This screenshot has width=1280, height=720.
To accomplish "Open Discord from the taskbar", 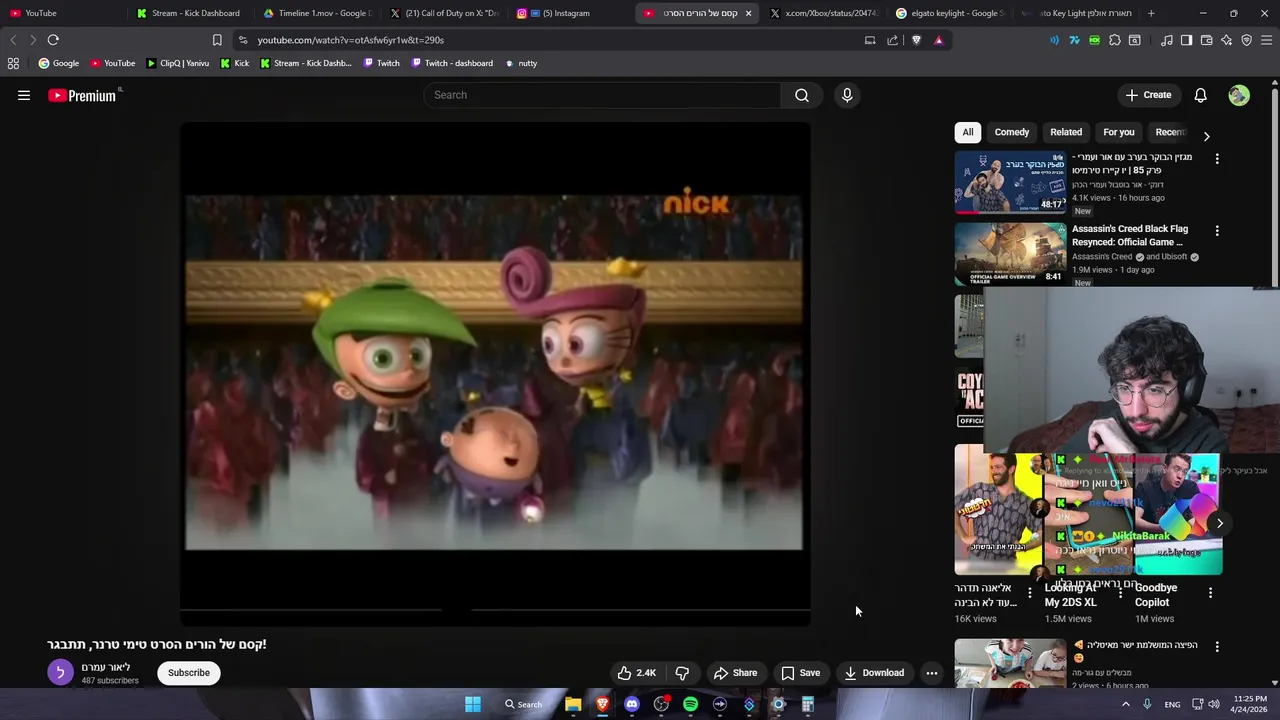I will (632, 704).
